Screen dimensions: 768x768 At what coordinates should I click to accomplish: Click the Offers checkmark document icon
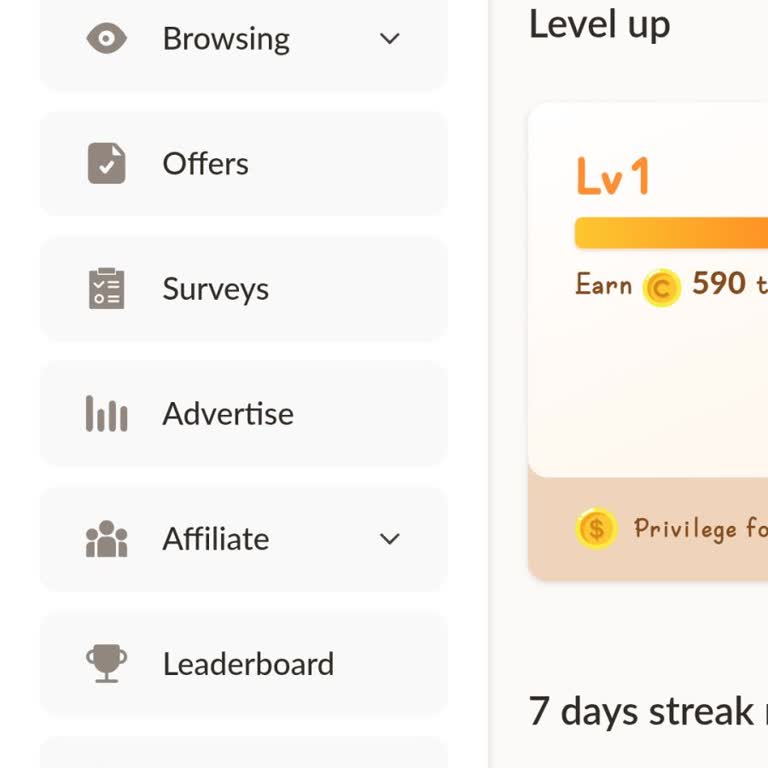[106, 163]
